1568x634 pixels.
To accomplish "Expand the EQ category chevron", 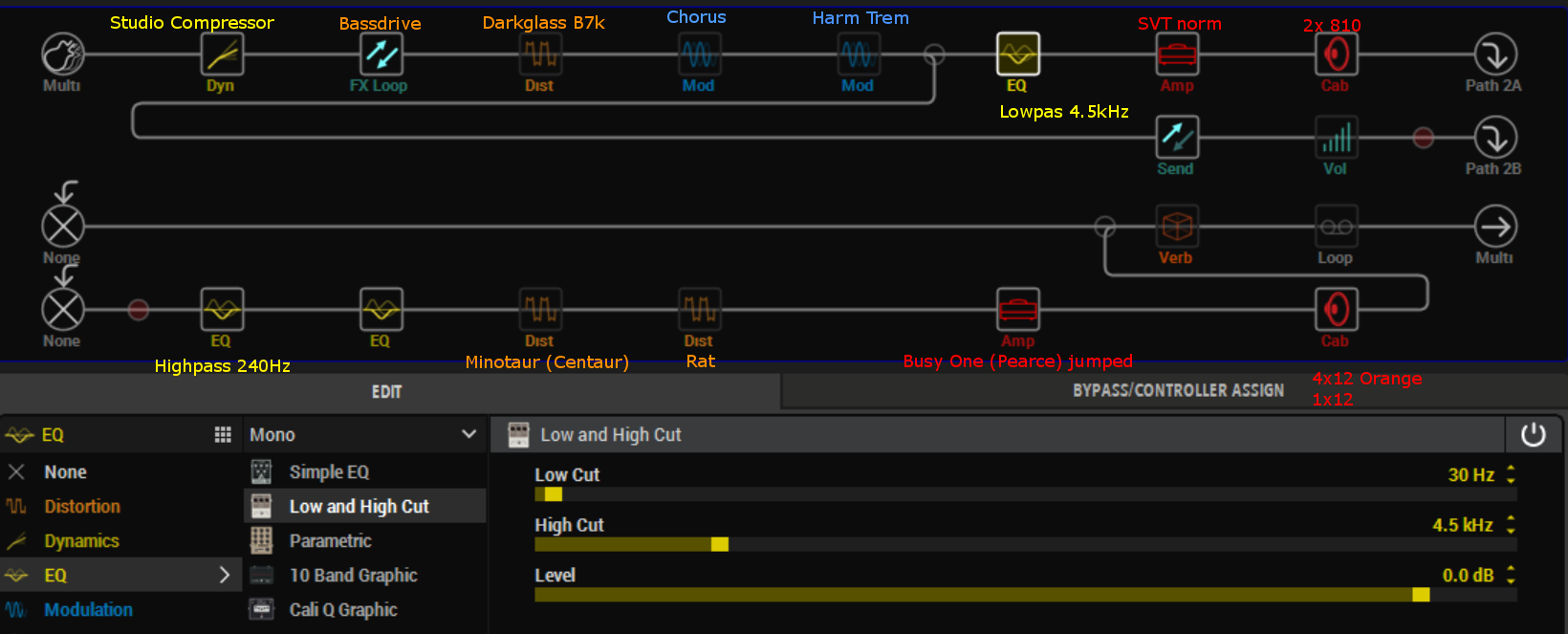I will [225, 576].
